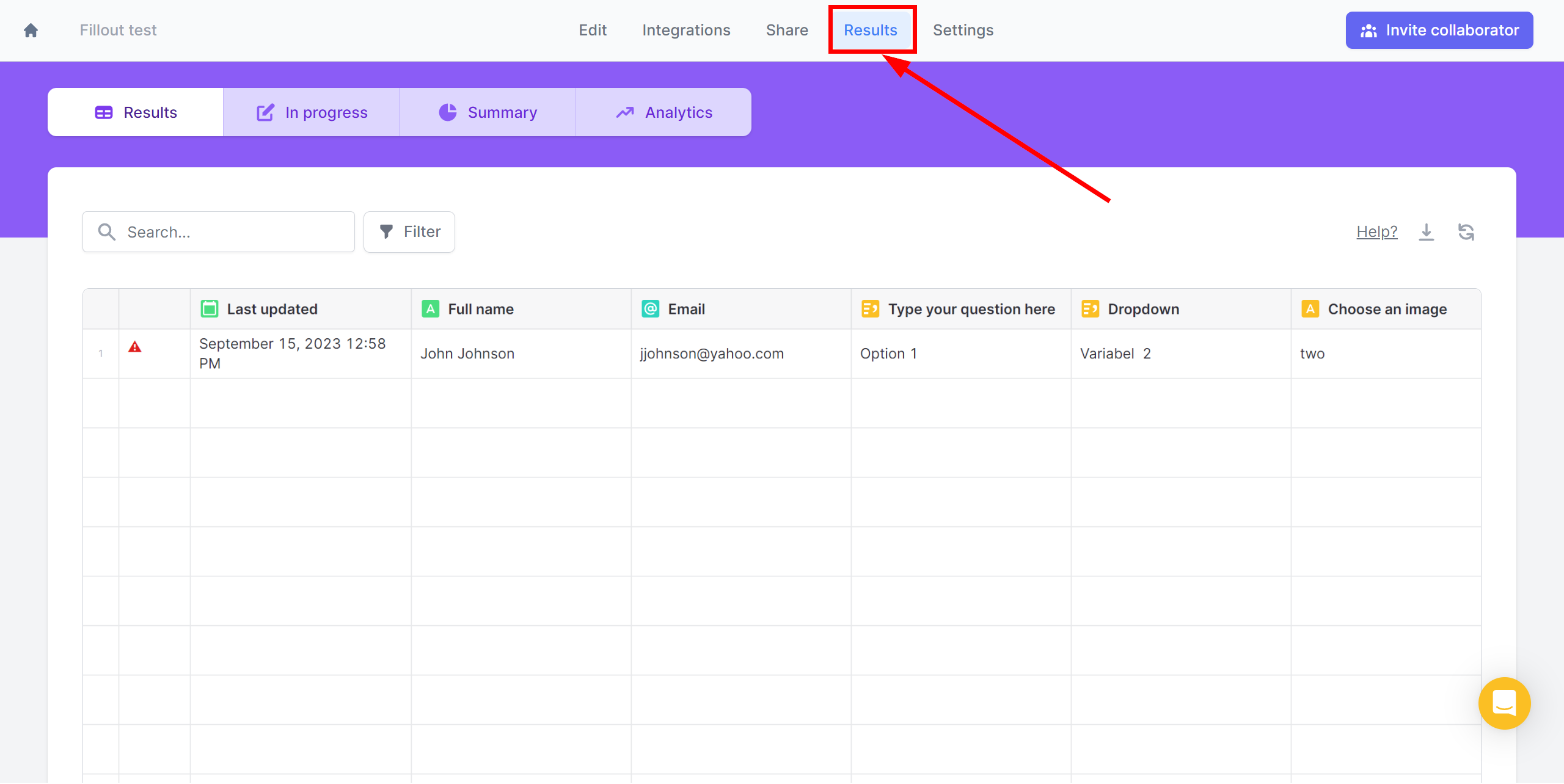The height and width of the screenshot is (784, 1564).
Task: Click row number 1
Action: tap(101, 354)
